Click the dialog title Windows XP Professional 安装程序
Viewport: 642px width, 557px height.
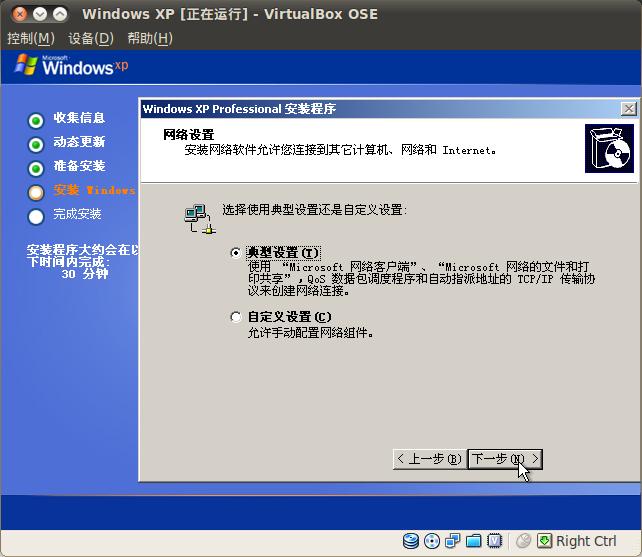coord(239,109)
